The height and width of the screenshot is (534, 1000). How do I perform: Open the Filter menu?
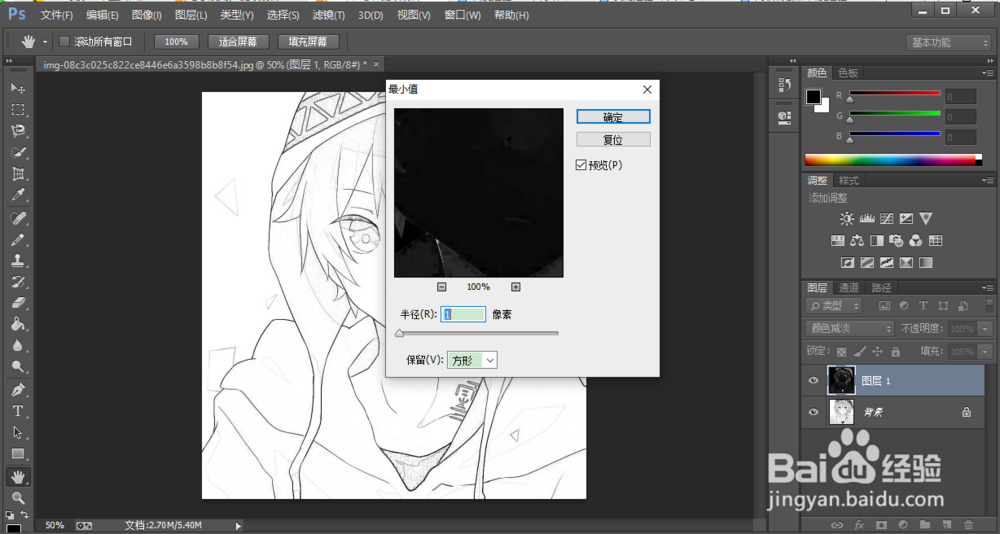329,15
